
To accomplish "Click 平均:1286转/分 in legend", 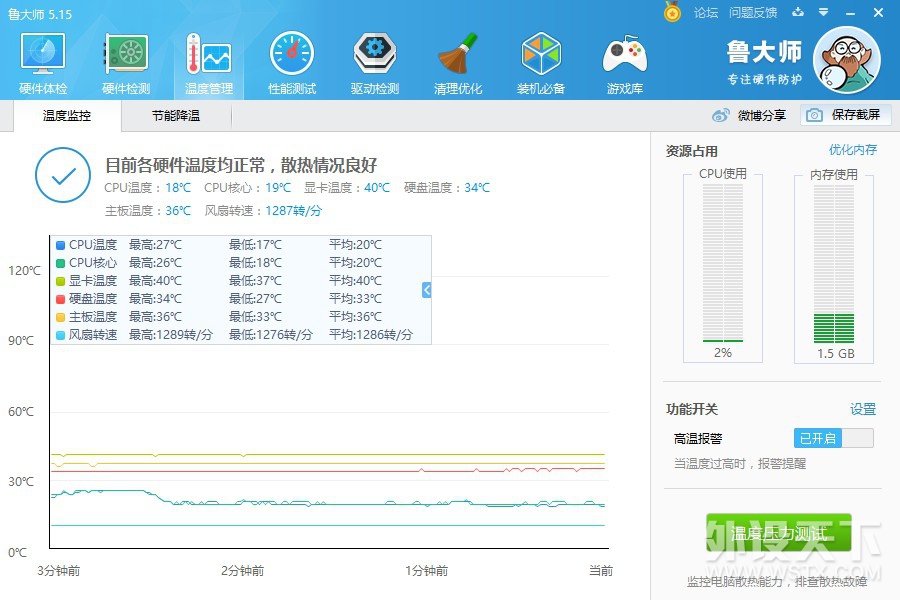I will (x=371, y=335).
